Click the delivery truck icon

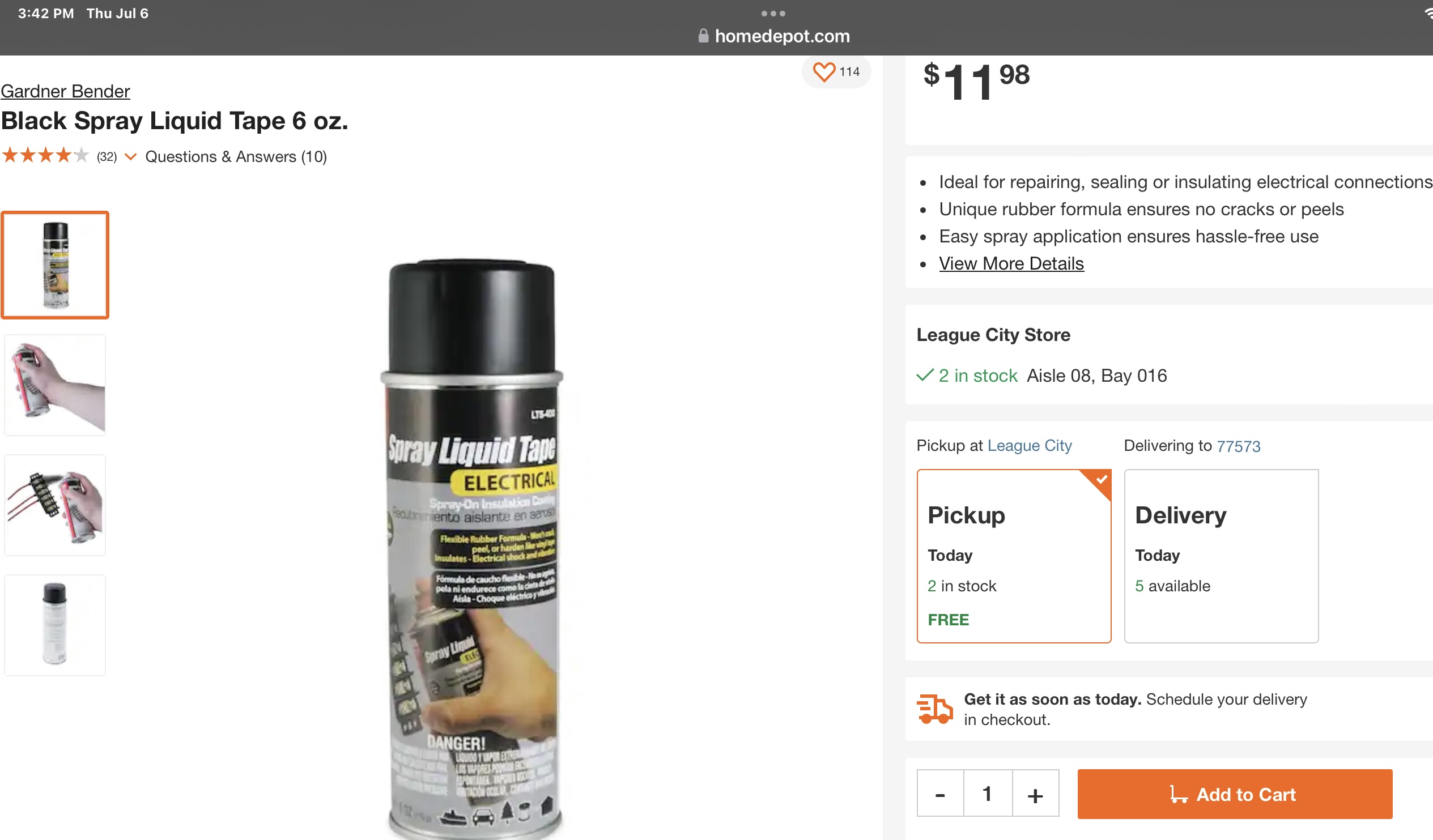click(934, 709)
